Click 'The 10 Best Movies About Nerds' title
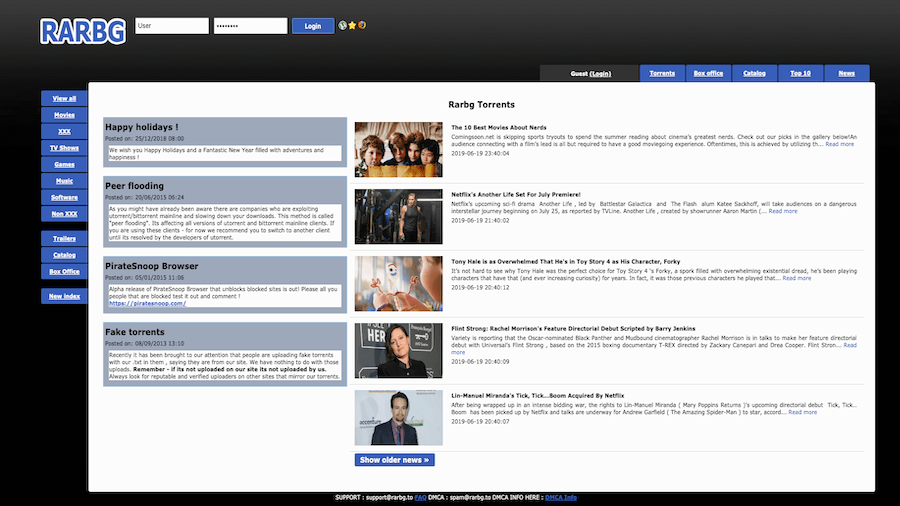Image resolution: width=900 pixels, height=506 pixels. point(499,128)
